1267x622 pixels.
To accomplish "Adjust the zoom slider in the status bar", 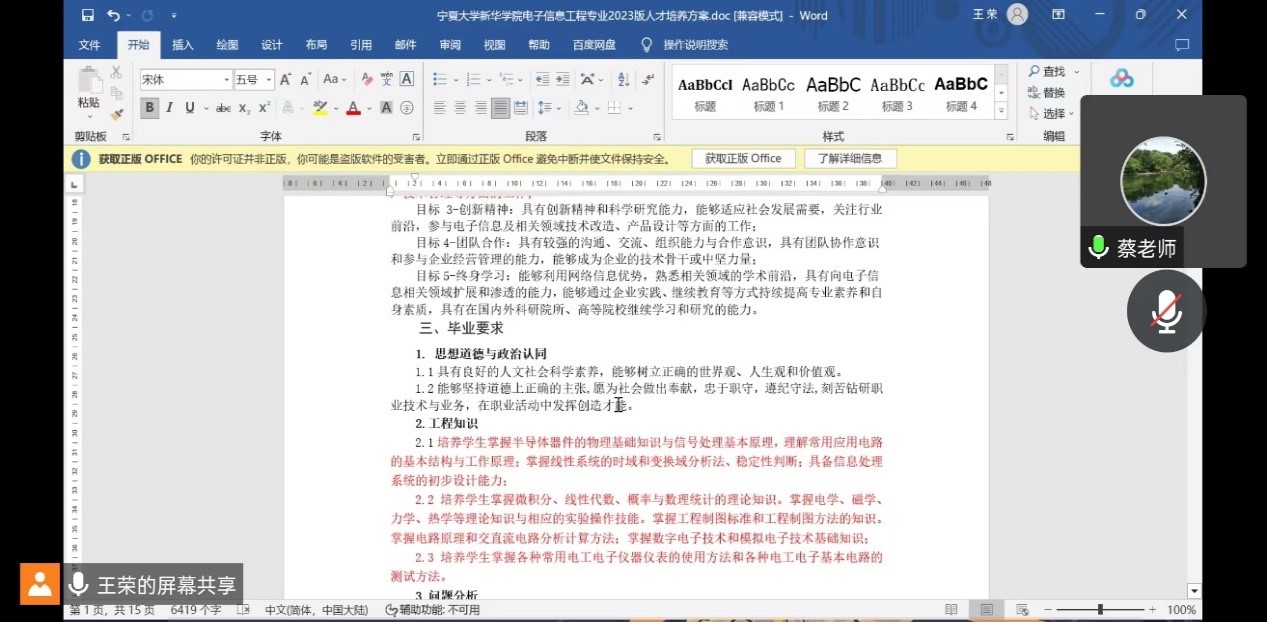I will pyautogui.click(x=1100, y=610).
